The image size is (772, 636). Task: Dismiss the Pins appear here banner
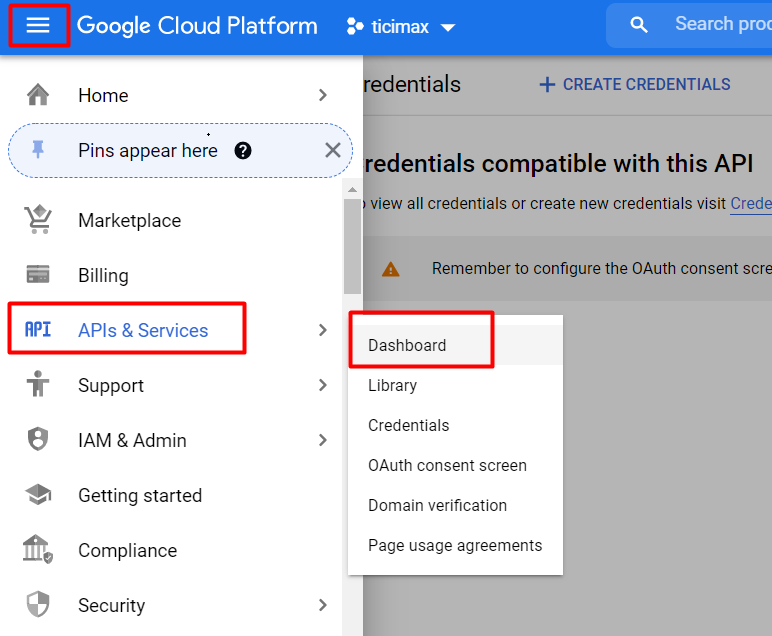tap(333, 150)
